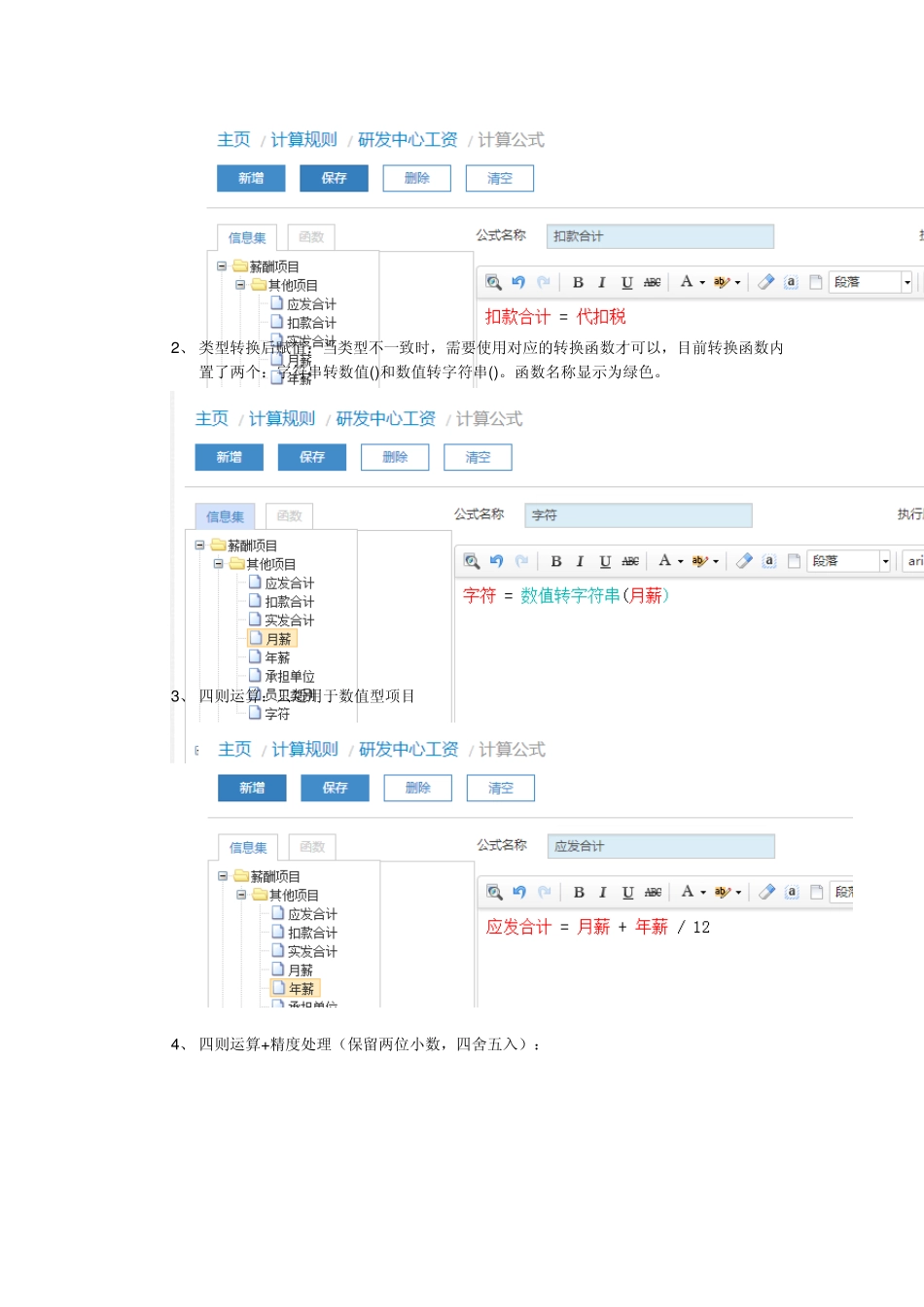Click 新增 button above the 扣款合计 formula

pyautogui.click(x=251, y=178)
